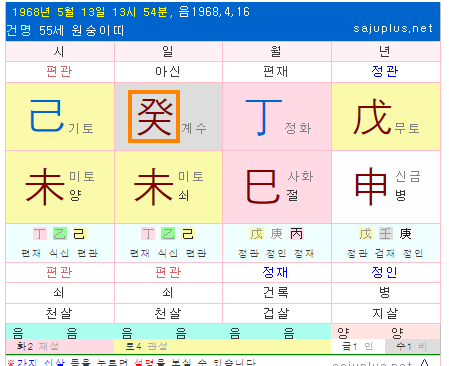The image size is (449, 366).
Task: Click the highlighted day stem character 癸
Action: tap(154, 116)
